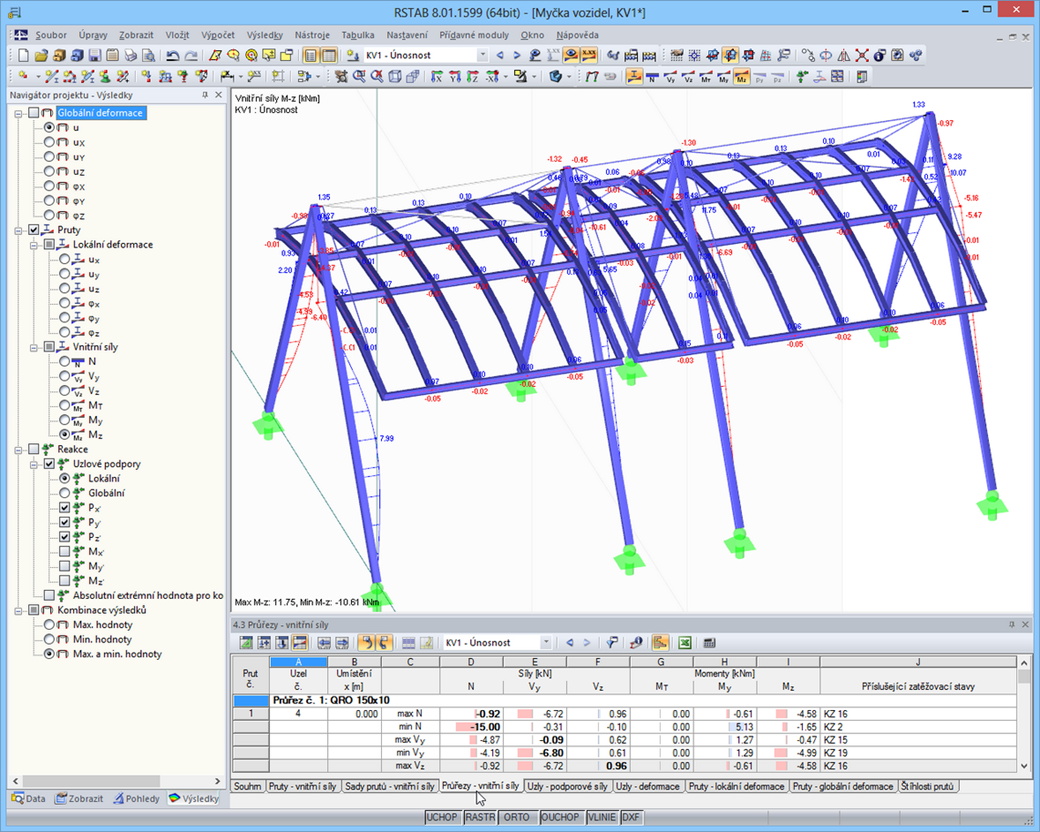1040x832 pixels.
Task: Collapse the Pruty tree node
Action: (x=19, y=230)
